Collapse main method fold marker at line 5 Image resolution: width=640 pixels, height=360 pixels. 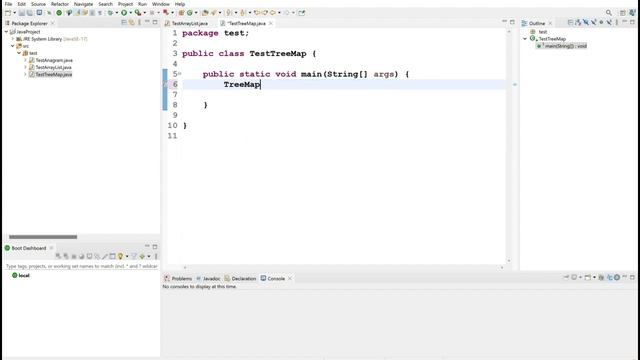(180, 73)
